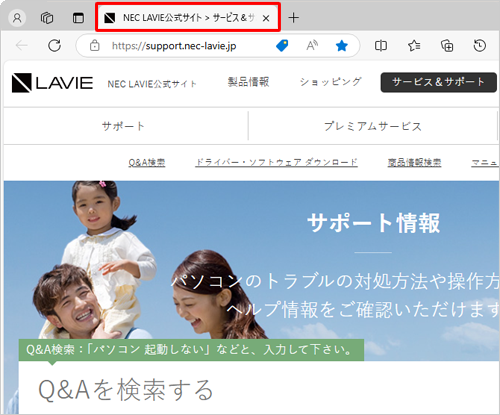Image resolution: width=500 pixels, height=415 pixels.
Task: Open the browser profile icon
Action: pyautogui.click(x=17, y=18)
